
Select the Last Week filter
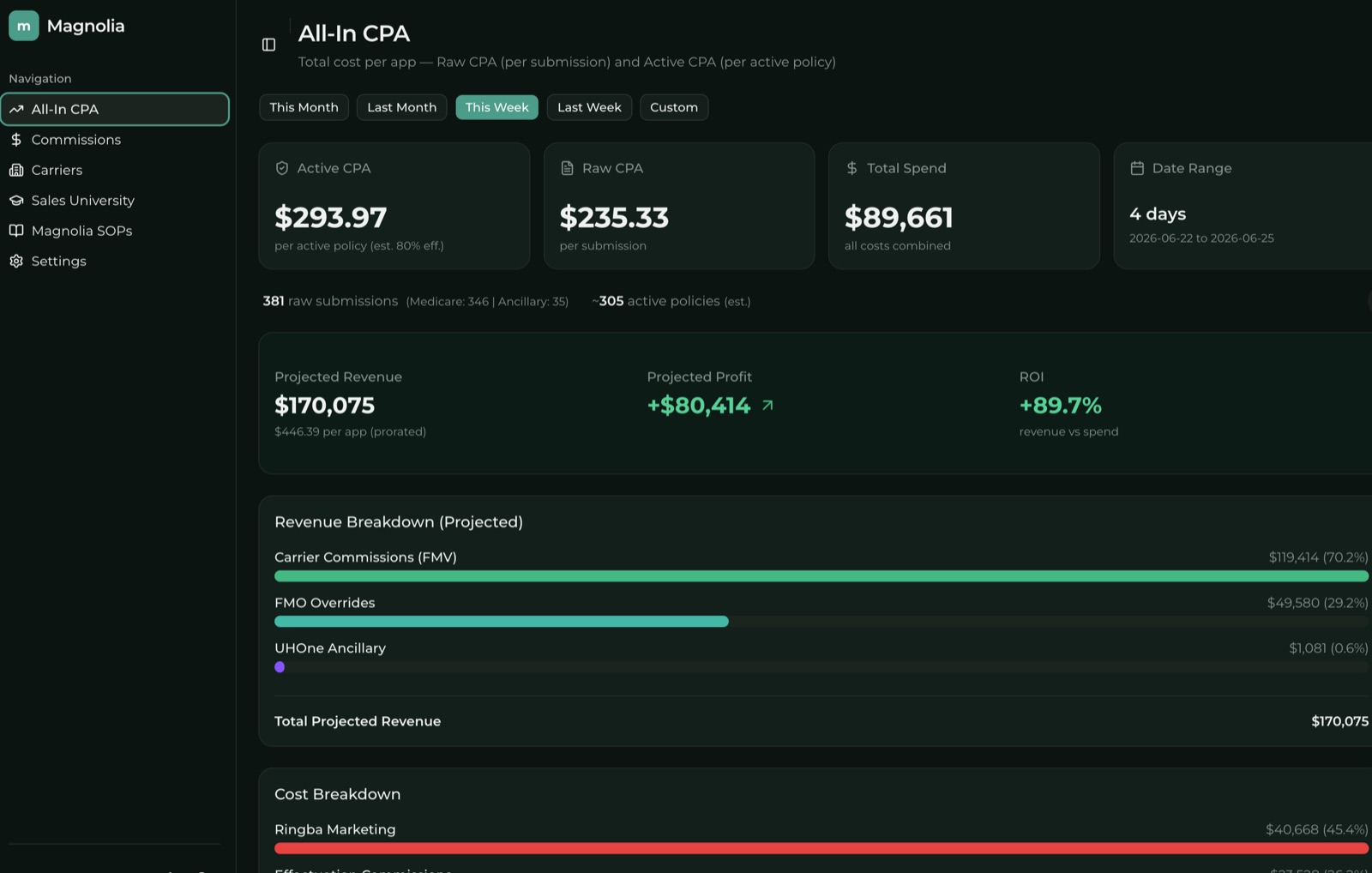(x=589, y=107)
